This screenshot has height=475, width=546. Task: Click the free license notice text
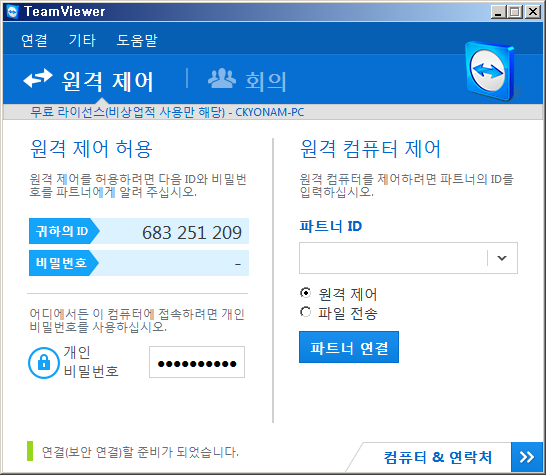coord(167,112)
